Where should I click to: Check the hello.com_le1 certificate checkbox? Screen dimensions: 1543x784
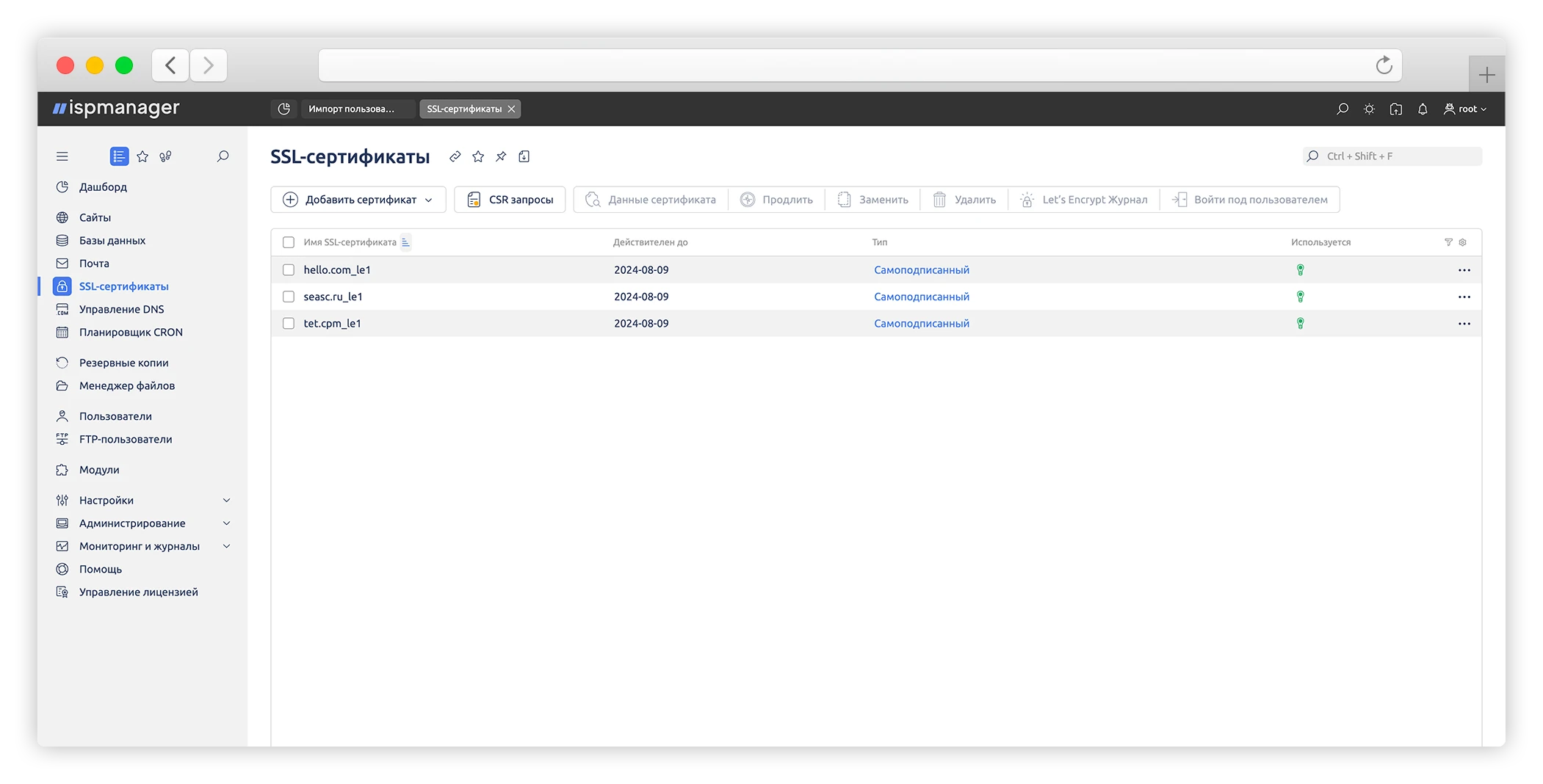(289, 270)
